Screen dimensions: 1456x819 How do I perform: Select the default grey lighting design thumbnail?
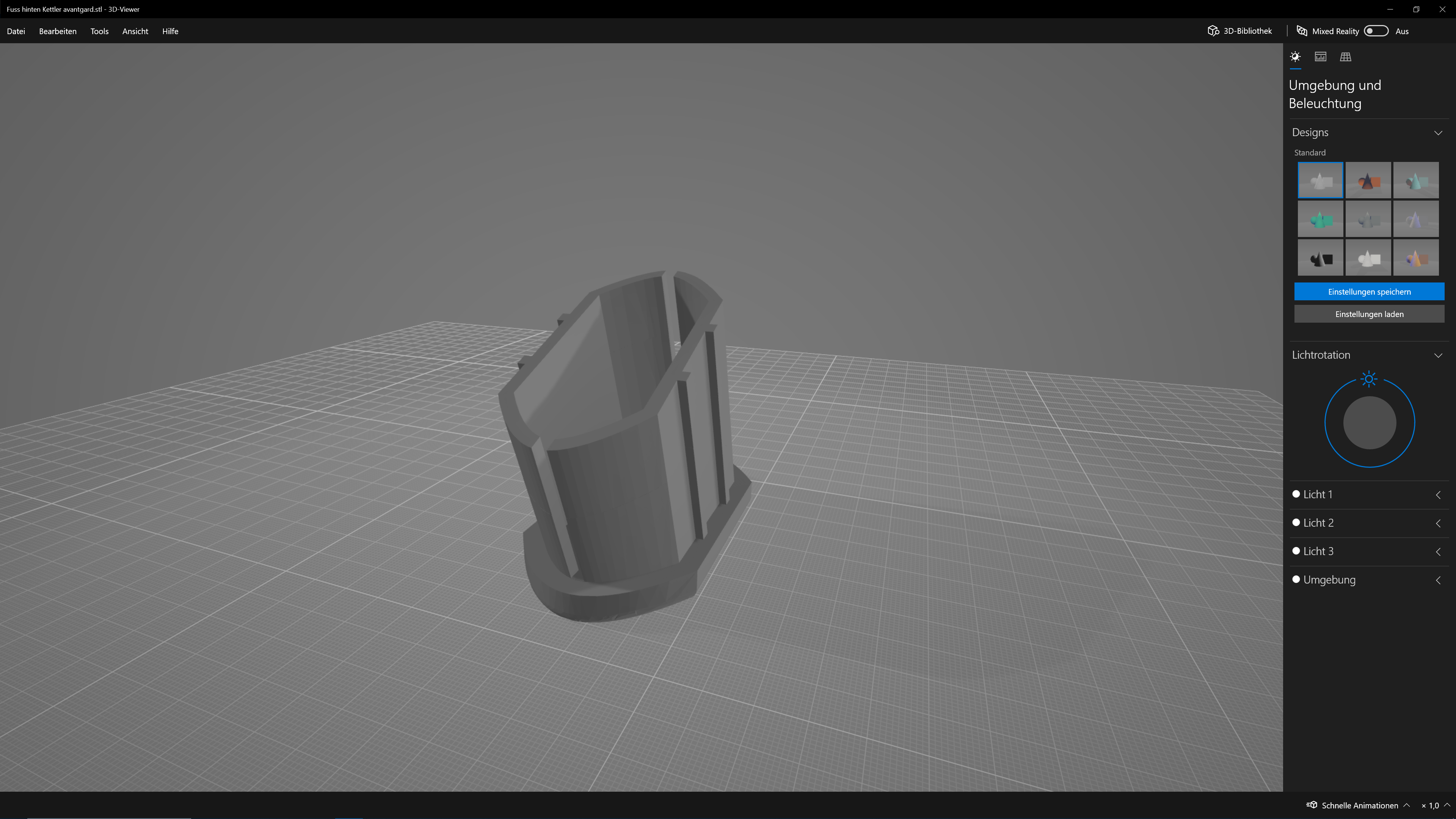coord(1320,180)
